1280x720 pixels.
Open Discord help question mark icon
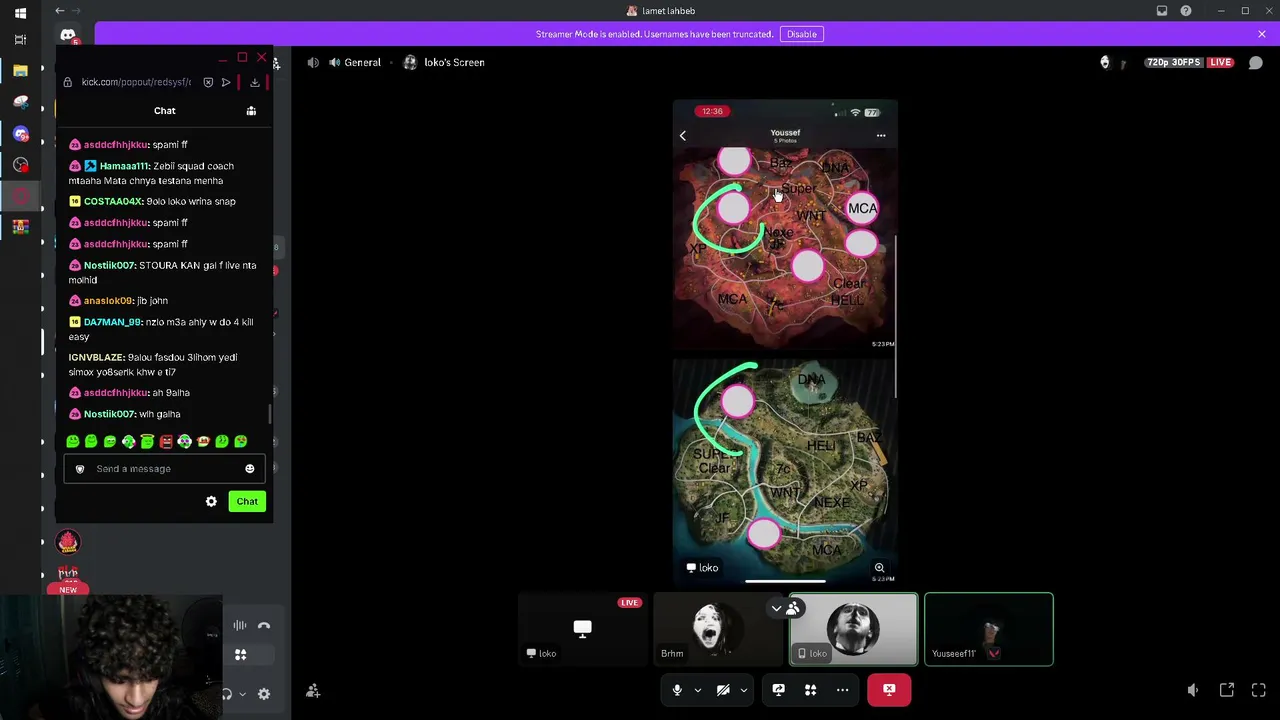1186,11
